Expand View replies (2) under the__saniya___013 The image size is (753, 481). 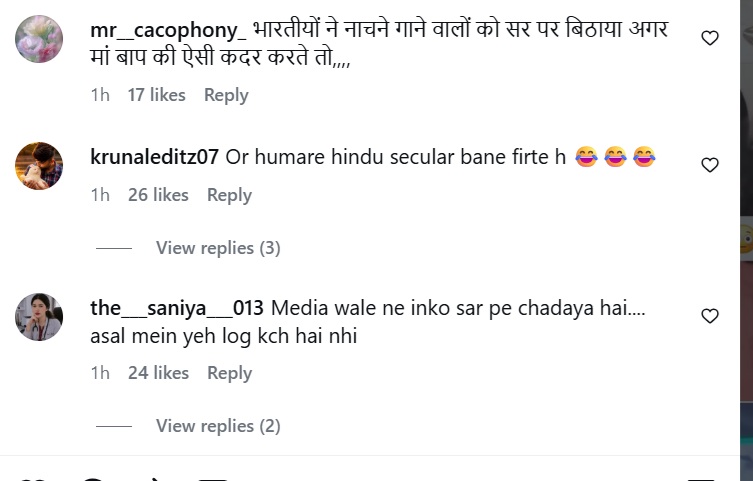(218, 426)
